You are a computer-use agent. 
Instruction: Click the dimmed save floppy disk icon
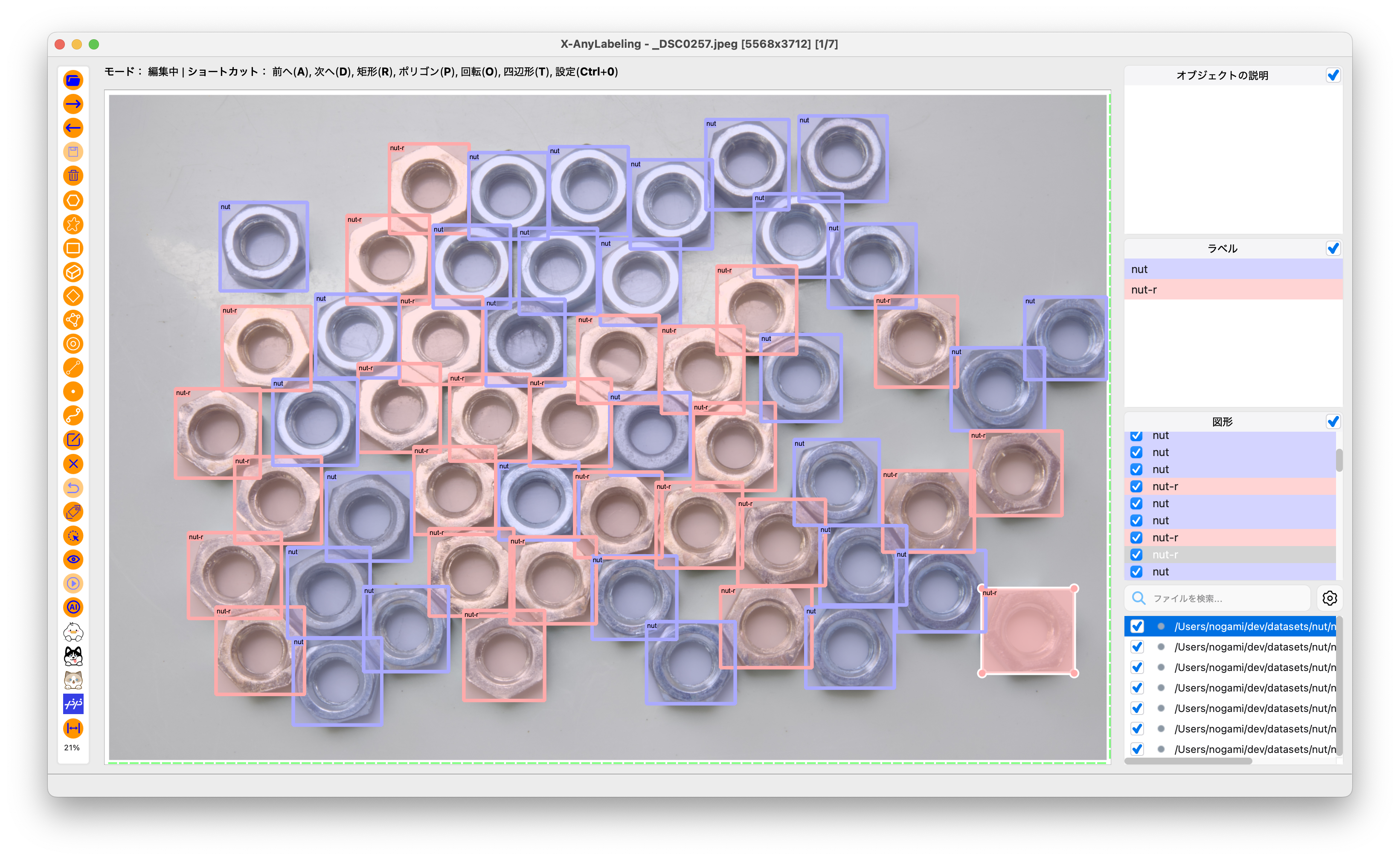click(x=73, y=152)
